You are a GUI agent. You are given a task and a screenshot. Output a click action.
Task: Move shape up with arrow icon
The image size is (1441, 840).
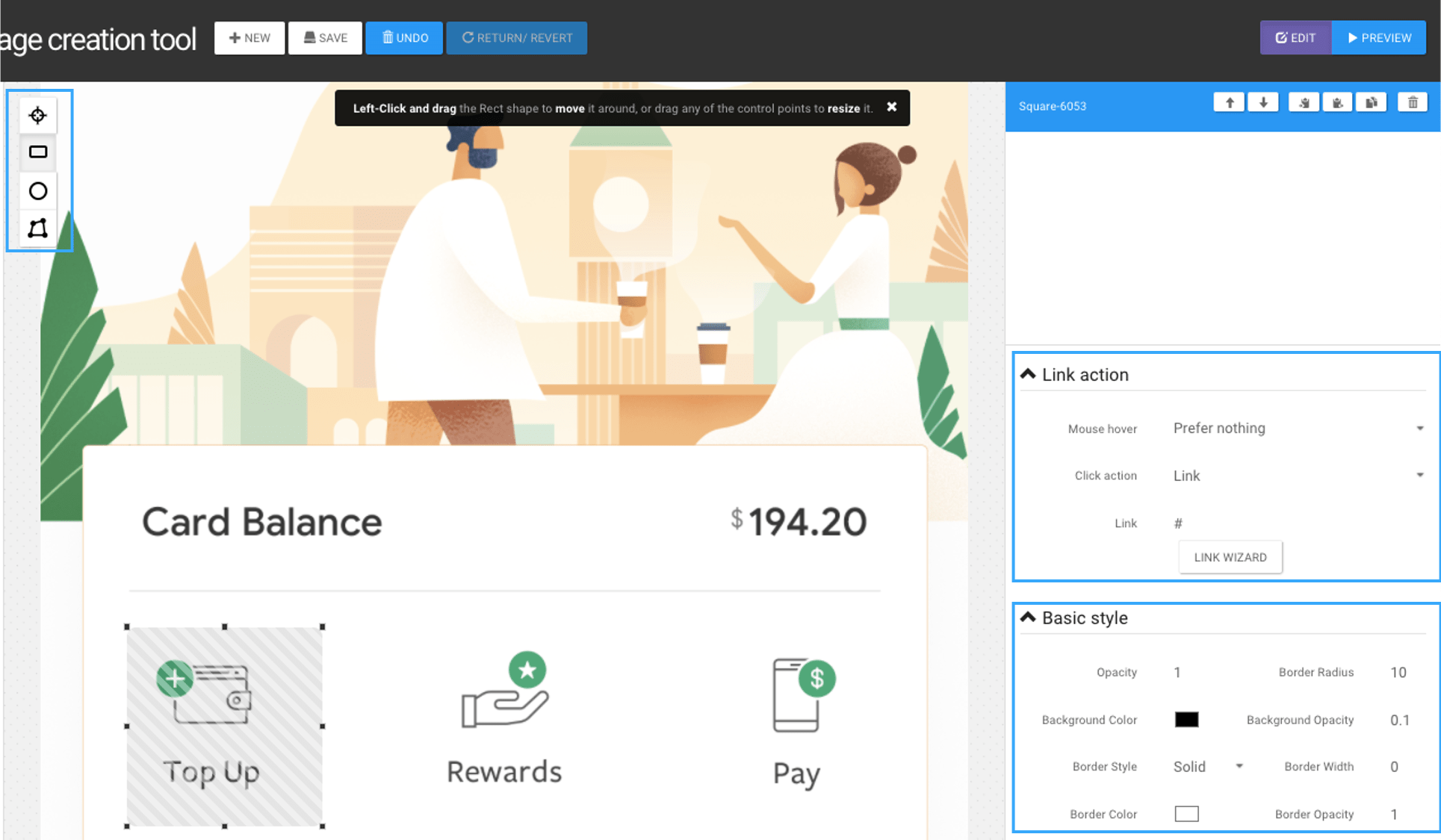pos(1229,103)
